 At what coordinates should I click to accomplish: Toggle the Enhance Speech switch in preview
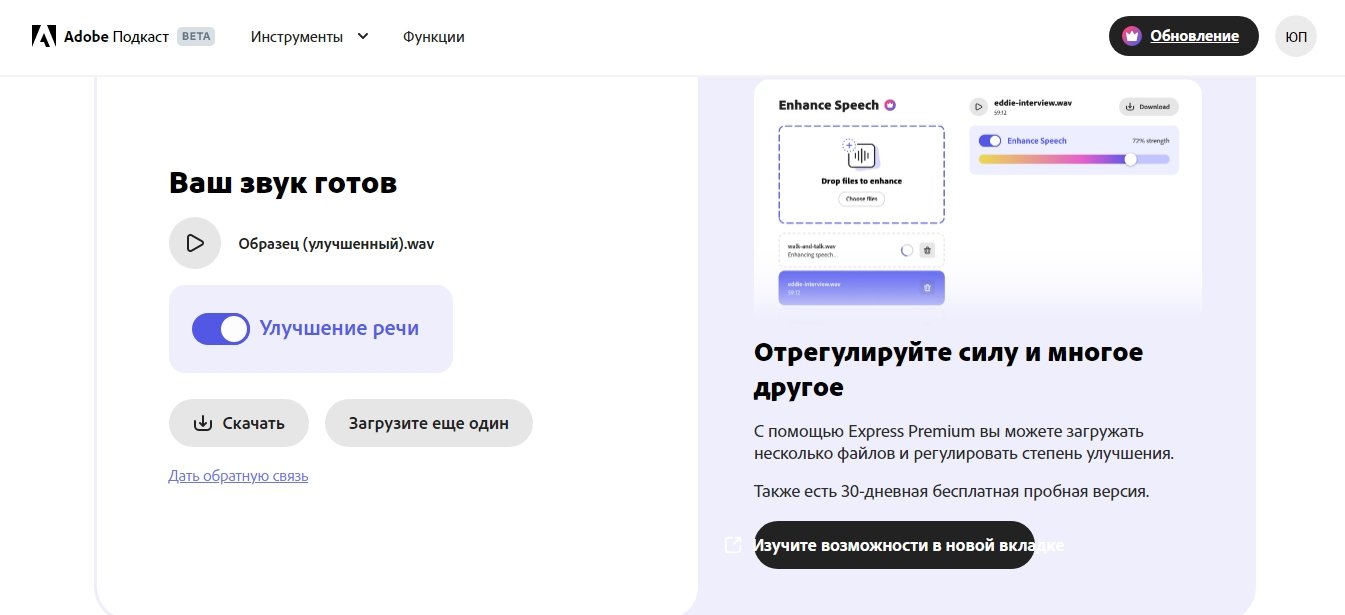[989, 141]
